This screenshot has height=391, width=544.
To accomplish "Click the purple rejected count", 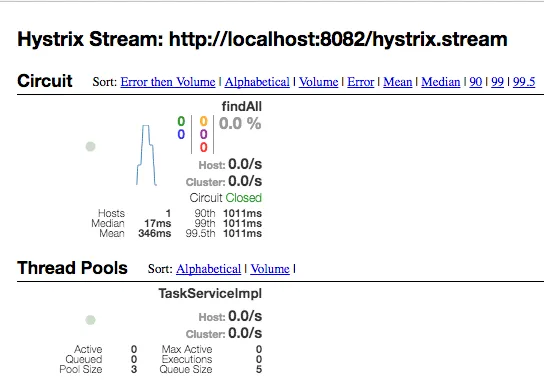I will point(204,135).
